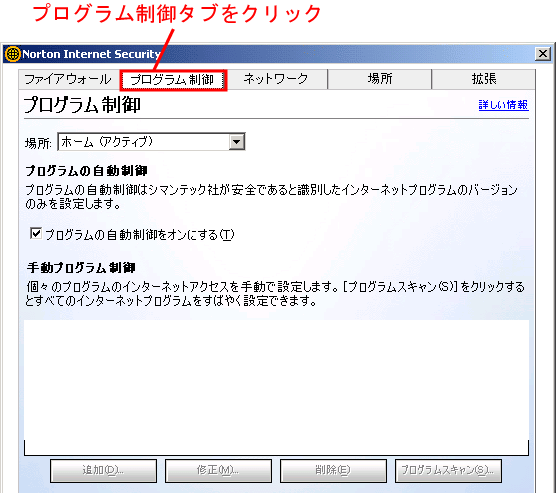Click the large プログラム制御 page heading
Viewport: 556px width, 493px height.
(x=82, y=105)
